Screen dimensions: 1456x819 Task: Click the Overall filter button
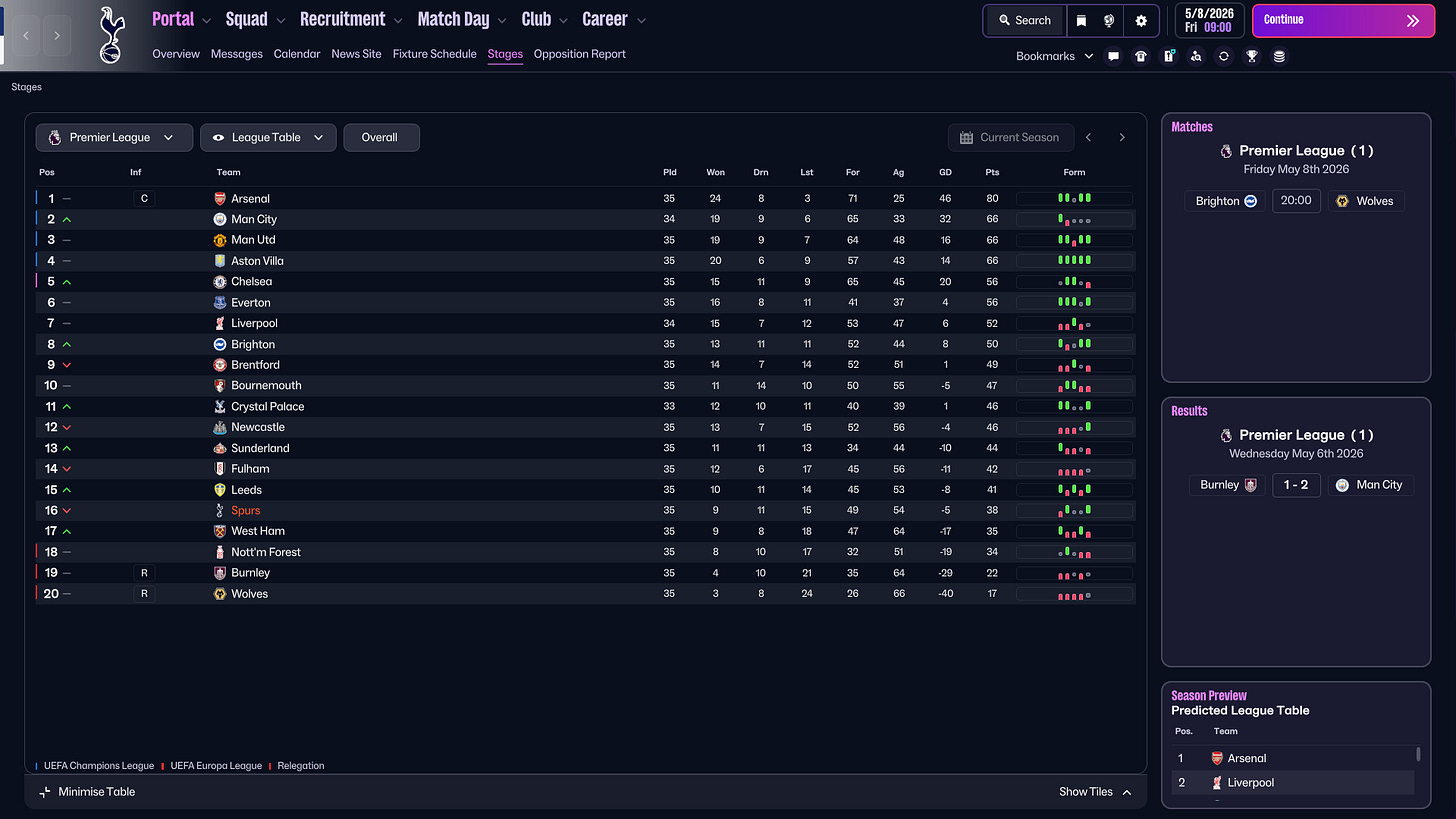[381, 138]
